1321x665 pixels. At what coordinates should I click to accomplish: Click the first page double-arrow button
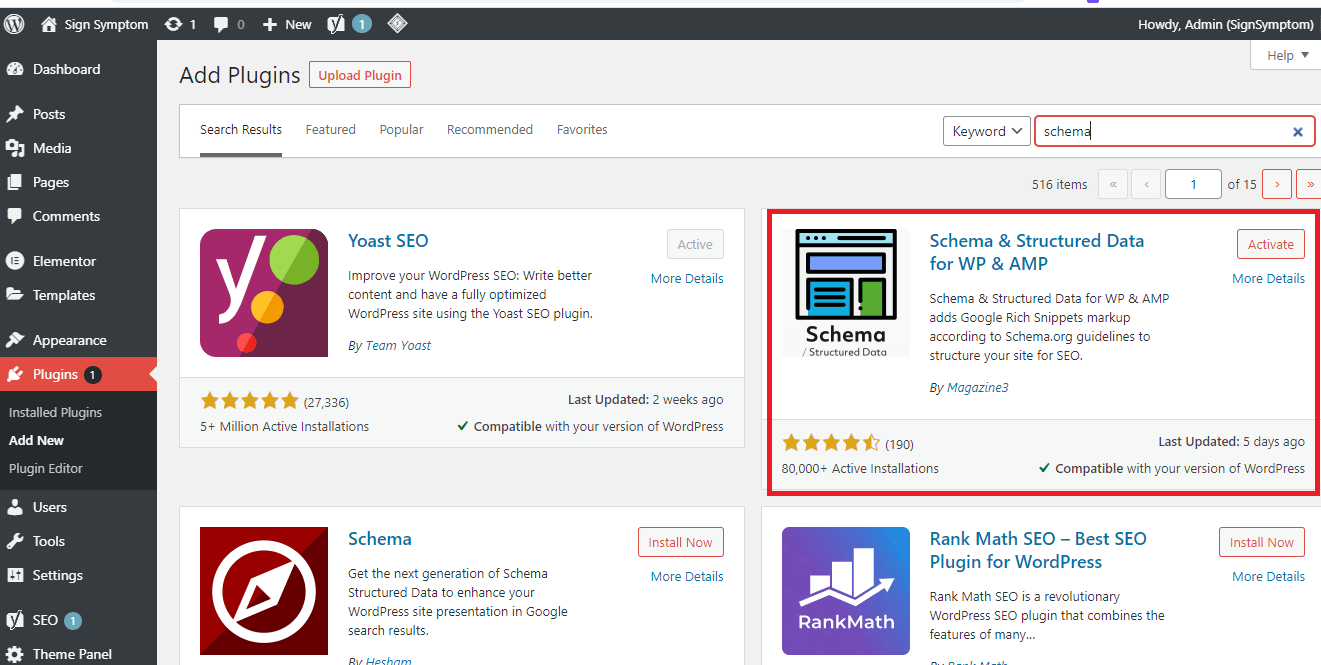click(1113, 184)
